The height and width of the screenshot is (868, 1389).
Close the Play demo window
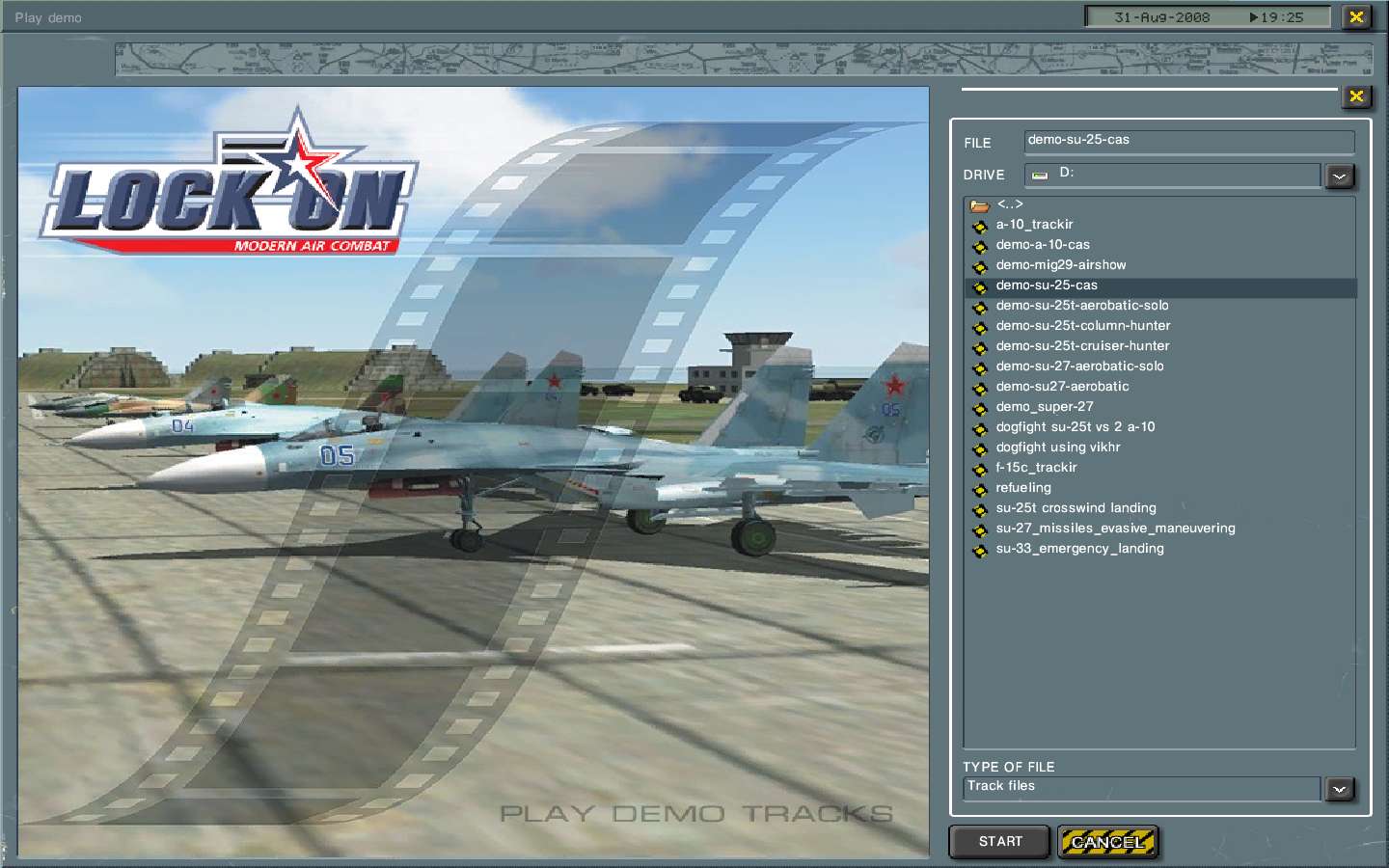tap(1356, 17)
